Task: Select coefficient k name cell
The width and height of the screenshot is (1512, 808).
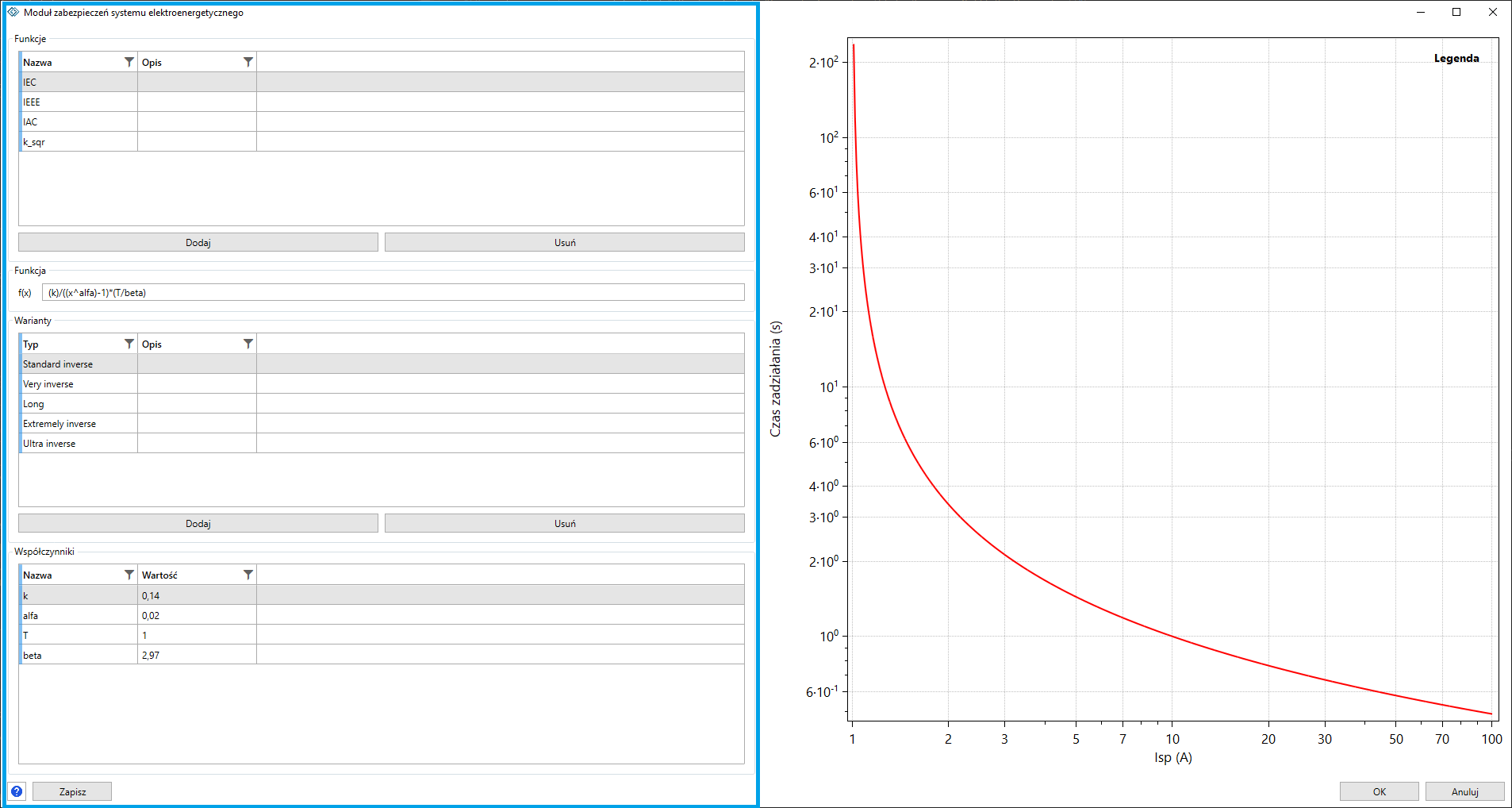Action: tap(79, 595)
